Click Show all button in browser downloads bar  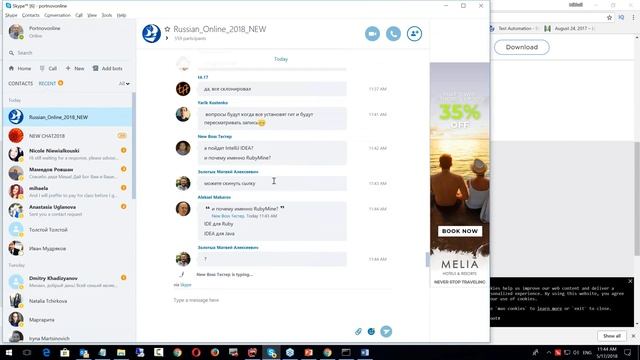tap(612, 336)
